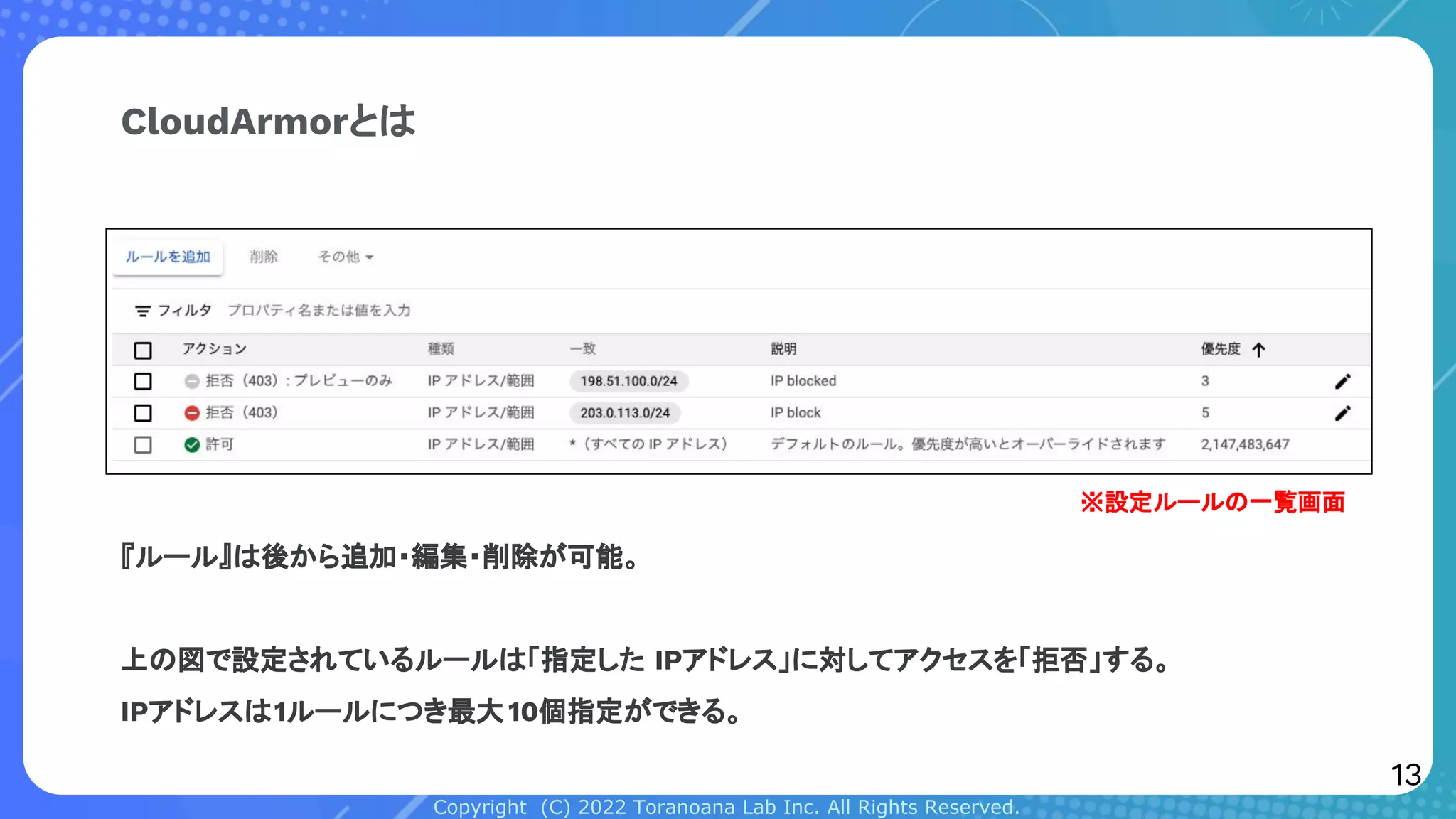
Task: Click the gray preview-deny status icon
Action: pyautogui.click(x=192, y=382)
